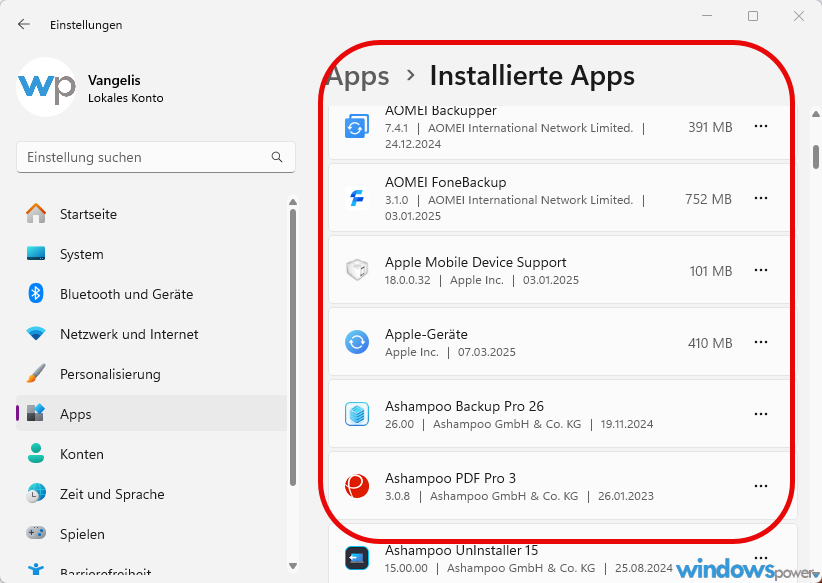Click the '752 MB' size value

708,199
